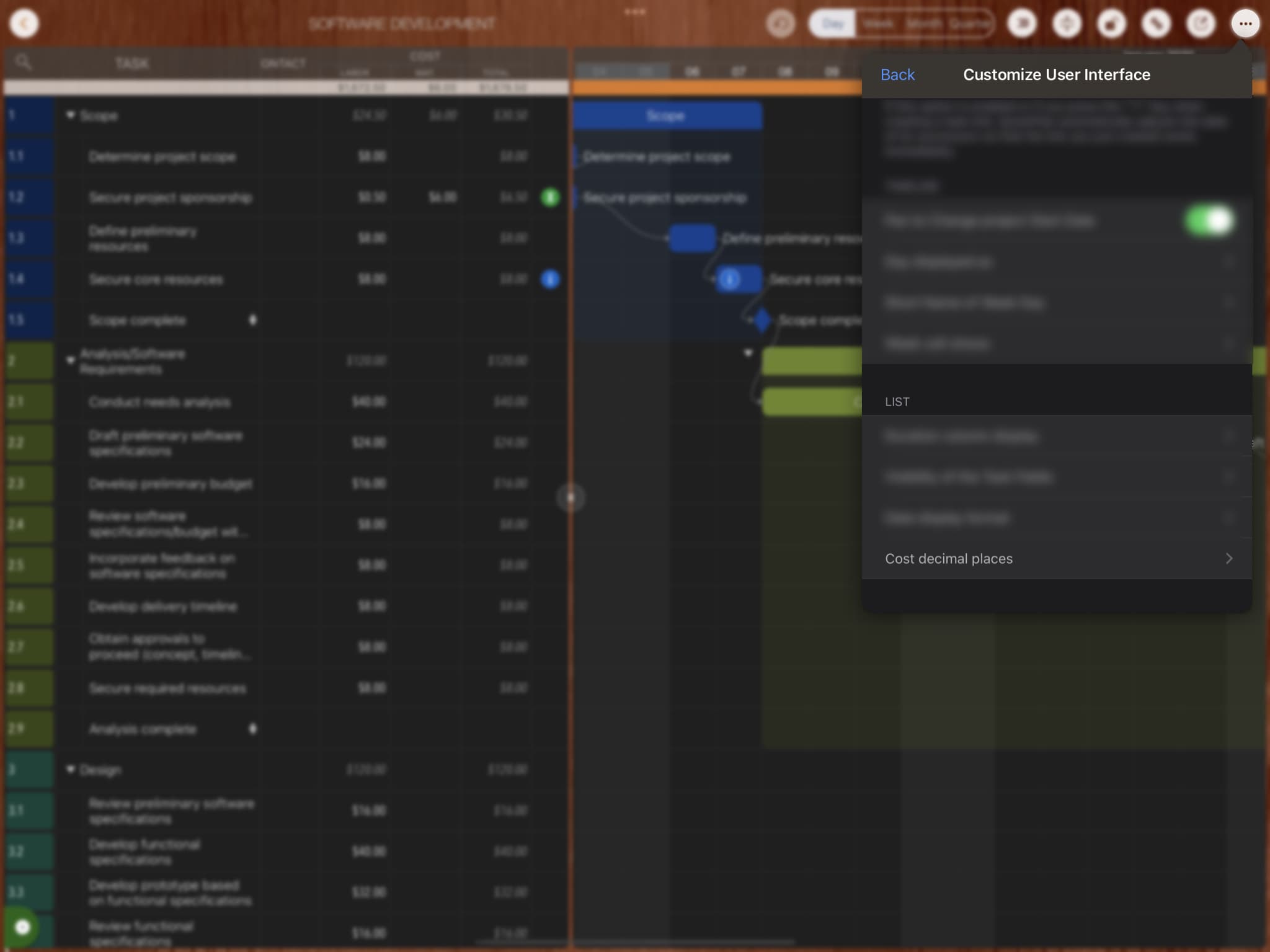
Task: Collapse the Analysis/Software Requirements group
Action: [70, 360]
